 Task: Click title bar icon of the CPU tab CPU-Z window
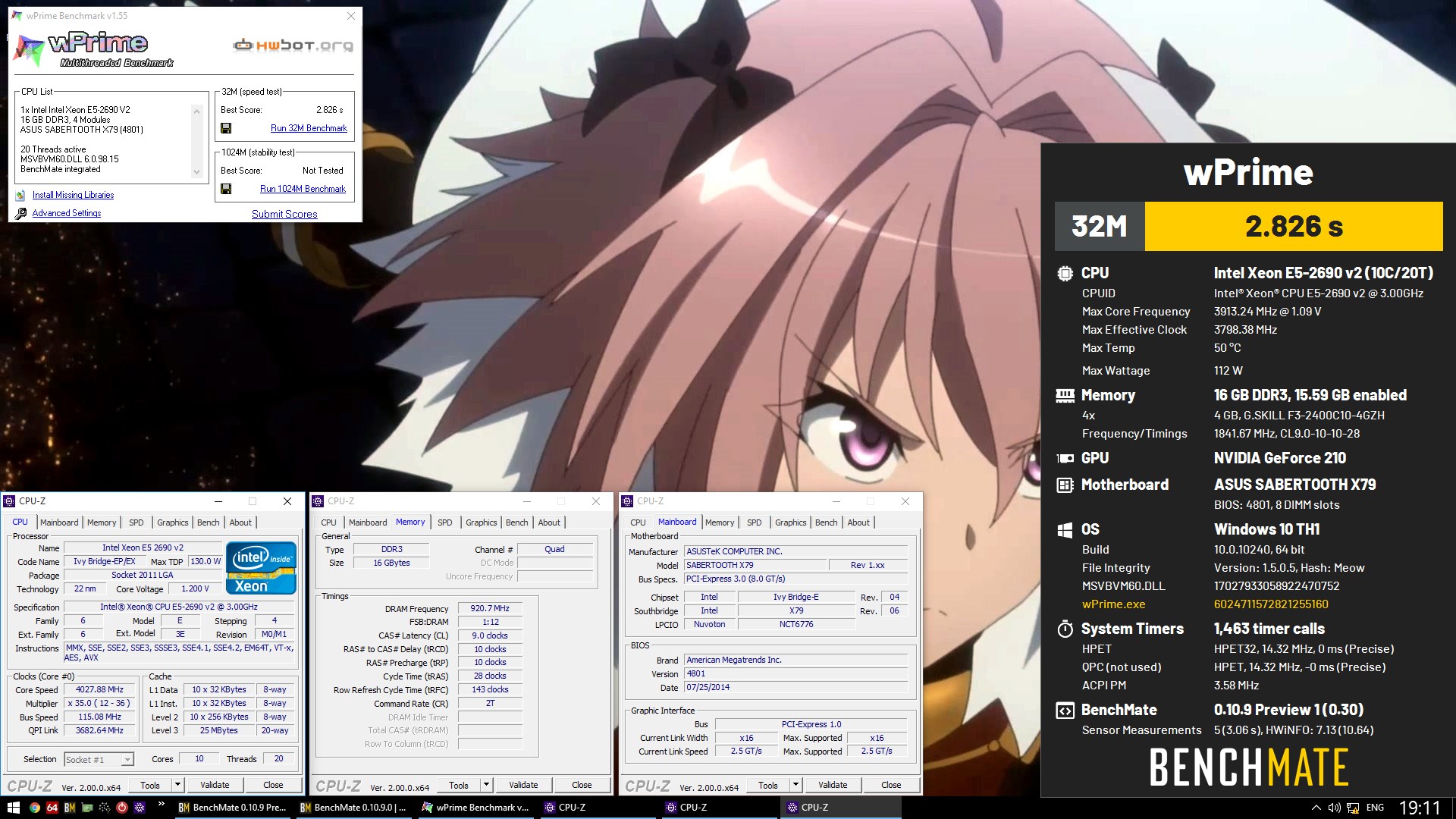click(10, 501)
